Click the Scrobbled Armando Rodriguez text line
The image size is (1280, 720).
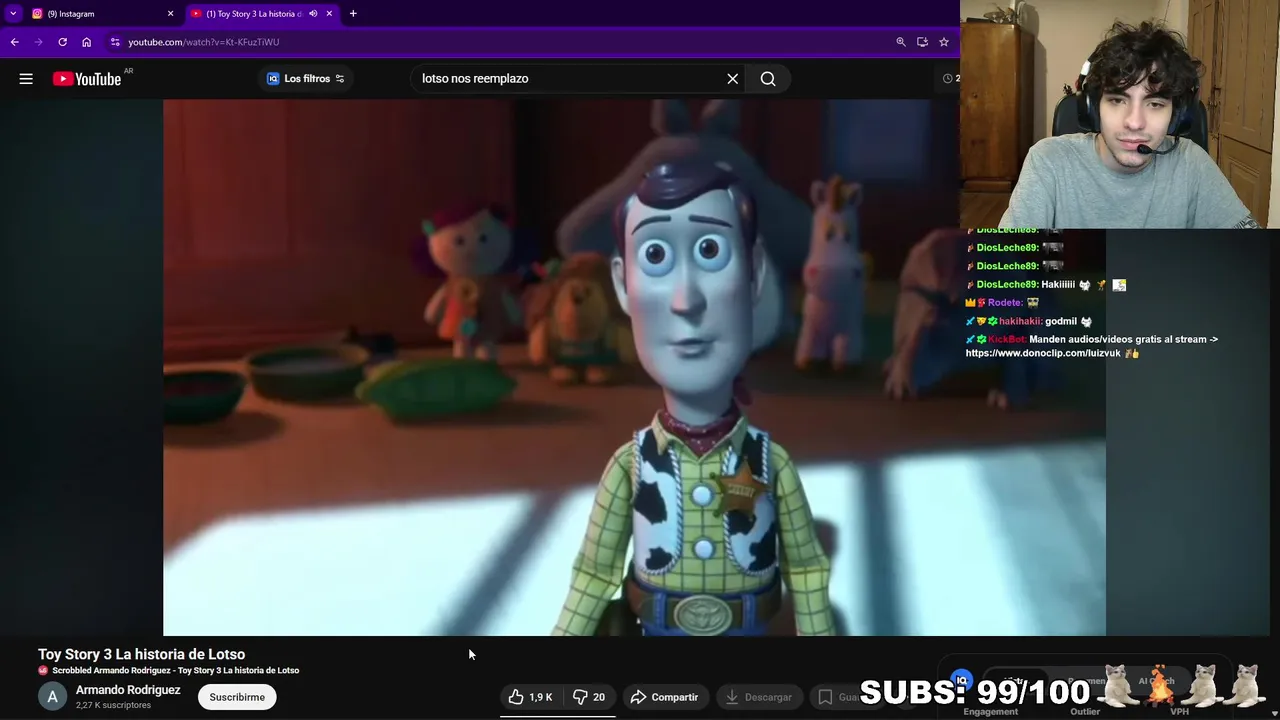point(175,671)
